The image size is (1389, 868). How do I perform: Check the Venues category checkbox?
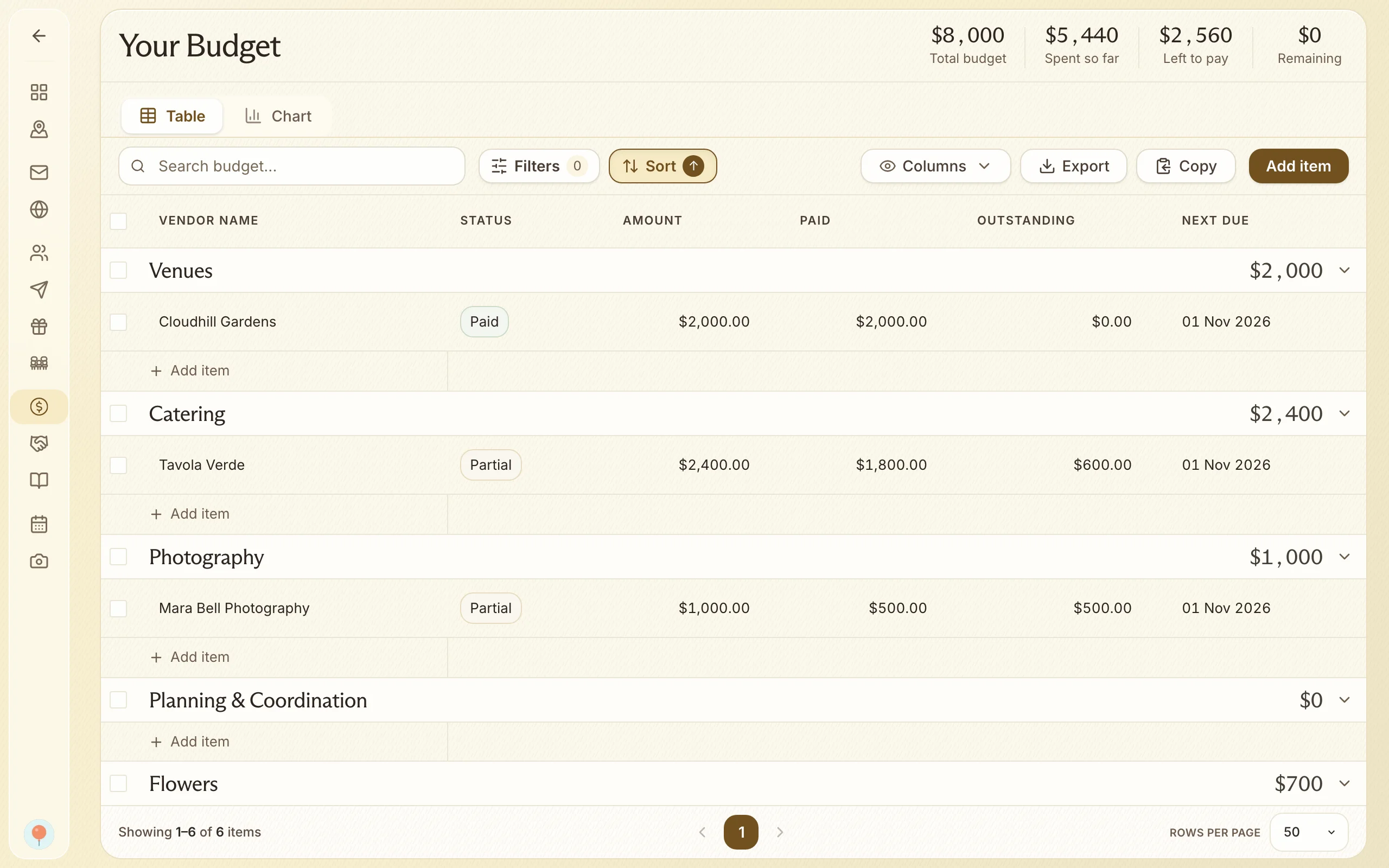click(118, 270)
